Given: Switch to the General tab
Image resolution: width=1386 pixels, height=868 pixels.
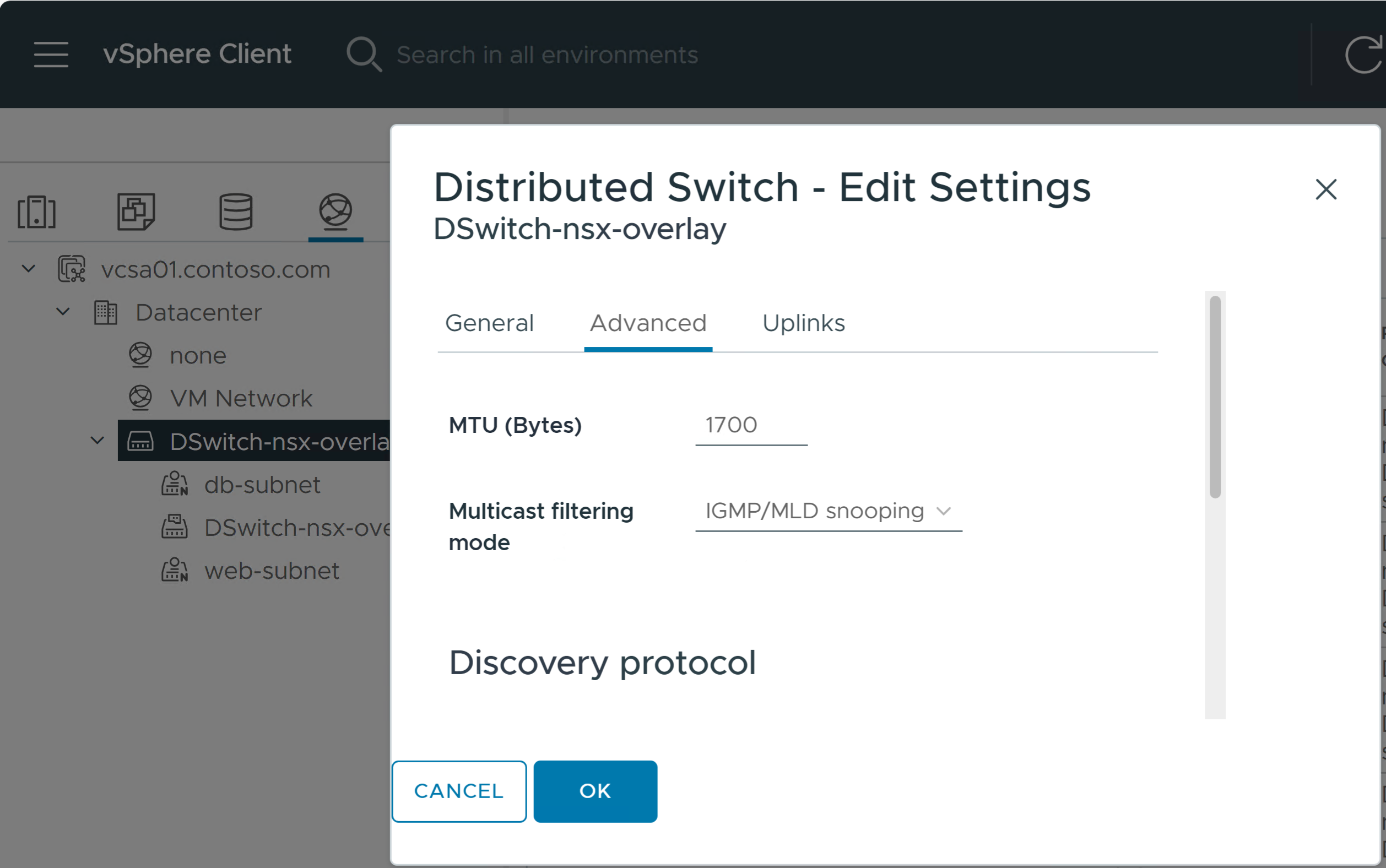Looking at the screenshot, I should point(489,323).
